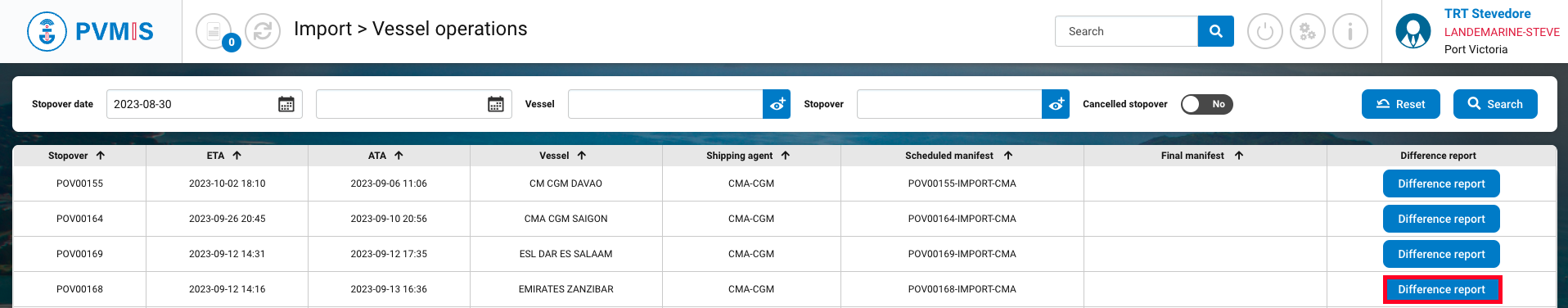Open the user profile avatar
The image size is (1568, 308).
[1413, 31]
